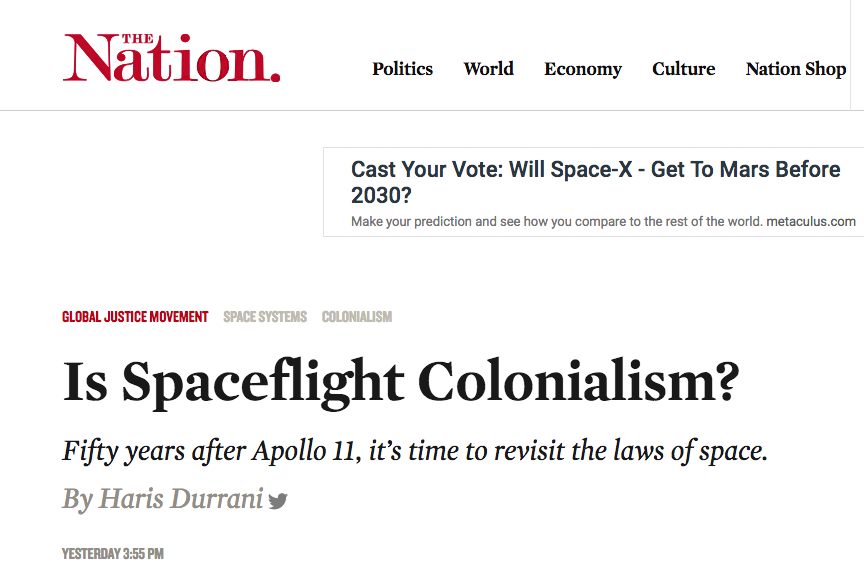Viewport: 864px width, 587px height.
Task: Visit the Nation Shop link
Action: 796,69
